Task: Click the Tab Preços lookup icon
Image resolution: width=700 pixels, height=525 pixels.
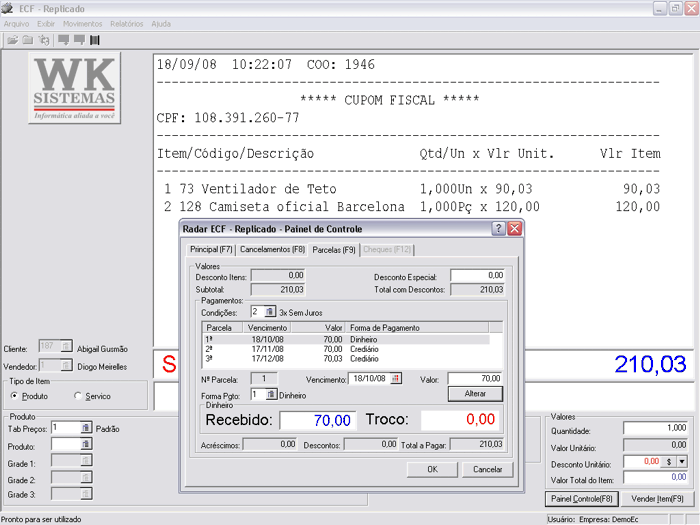Action: point(86,427)
